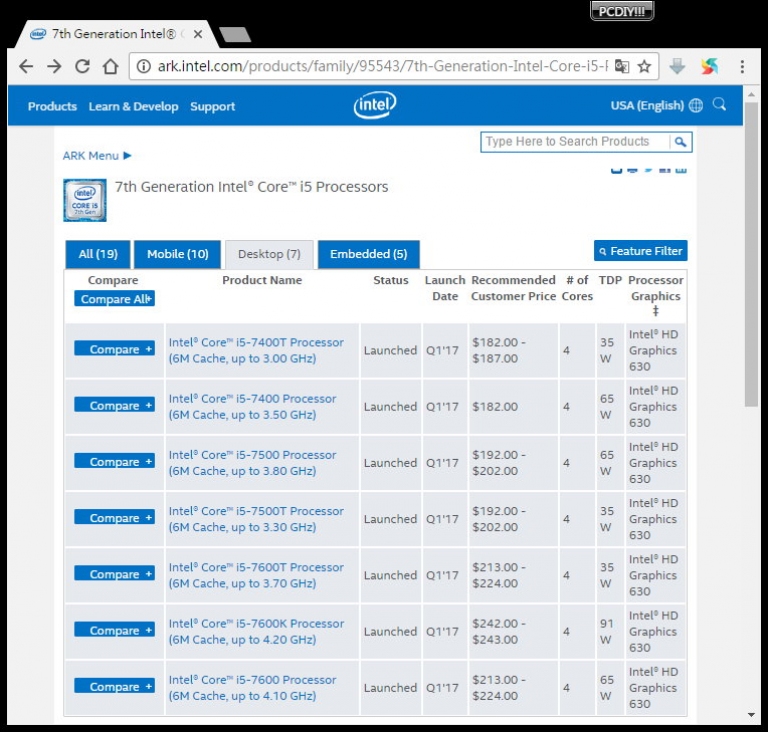This screenshot has width=768, height=732.
Task: Click the product search magnifier button
Action: [680, 142]
